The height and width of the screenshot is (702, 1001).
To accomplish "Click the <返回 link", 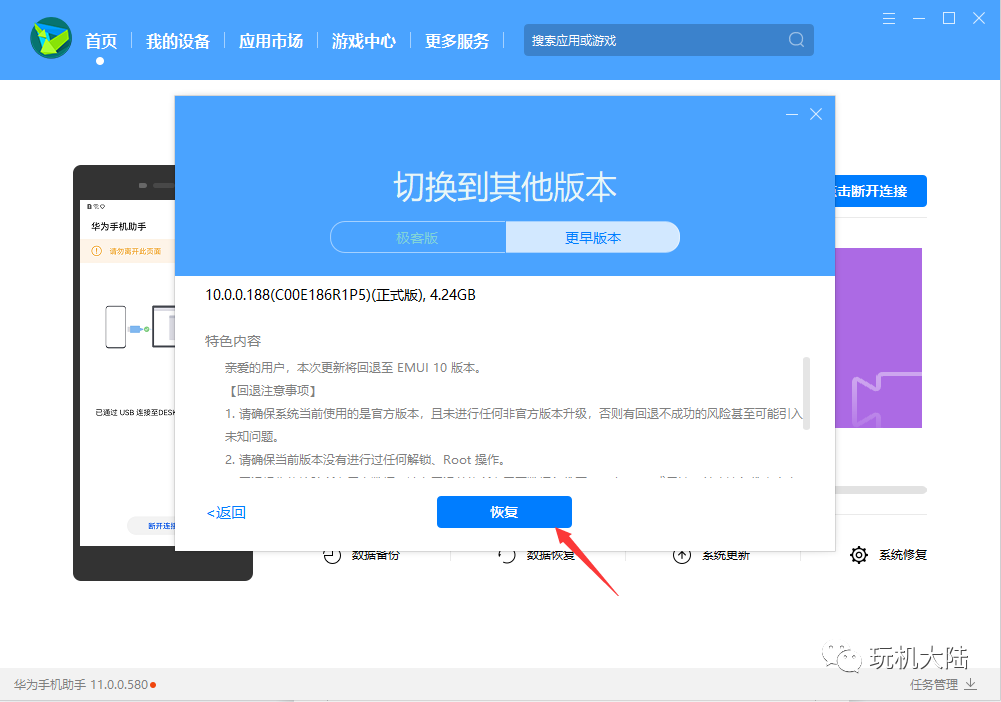I will 226,512.
